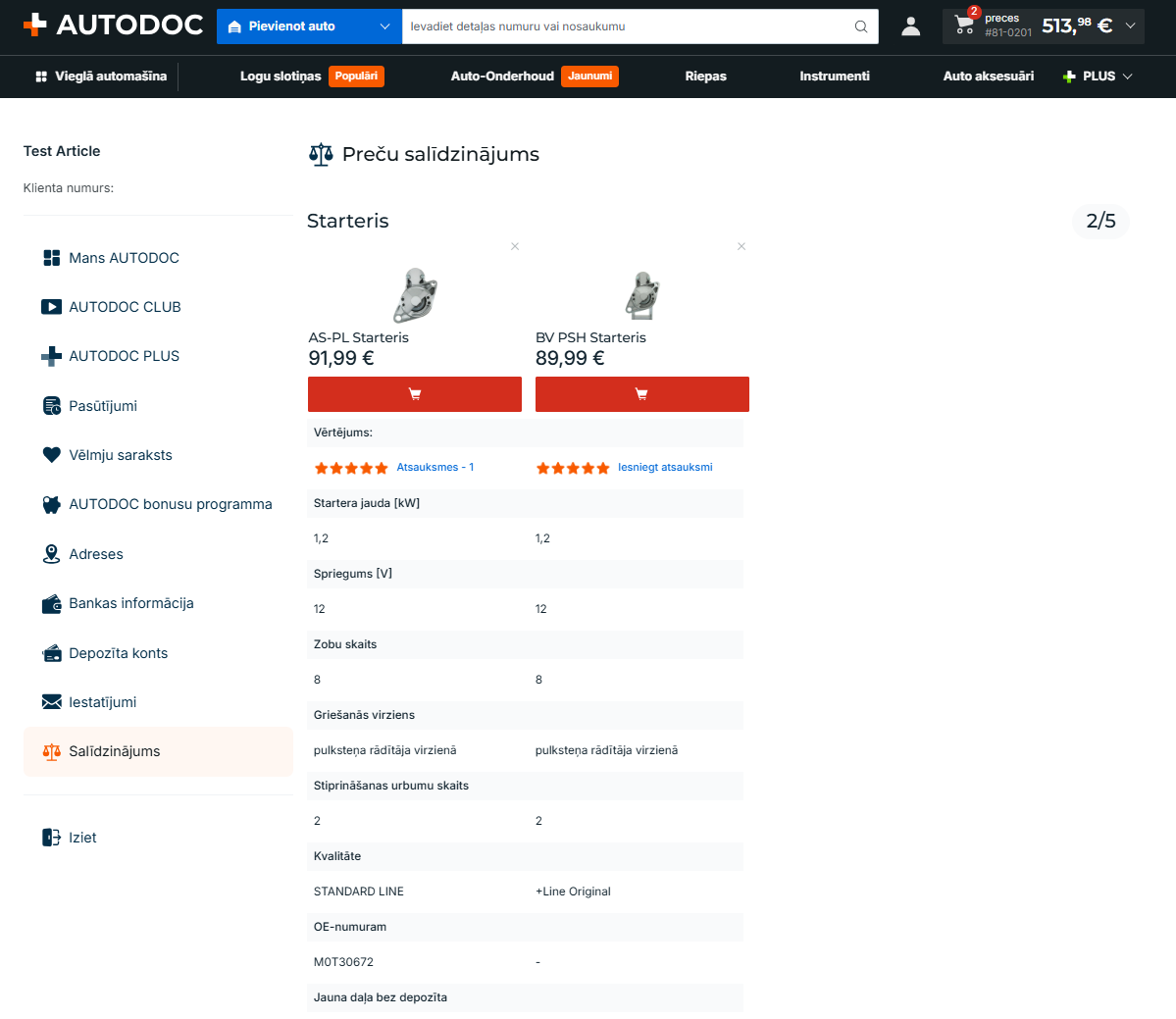1176x1019 pixels.
Task: Click the Populāri badge
Action: tap(356, 76)
